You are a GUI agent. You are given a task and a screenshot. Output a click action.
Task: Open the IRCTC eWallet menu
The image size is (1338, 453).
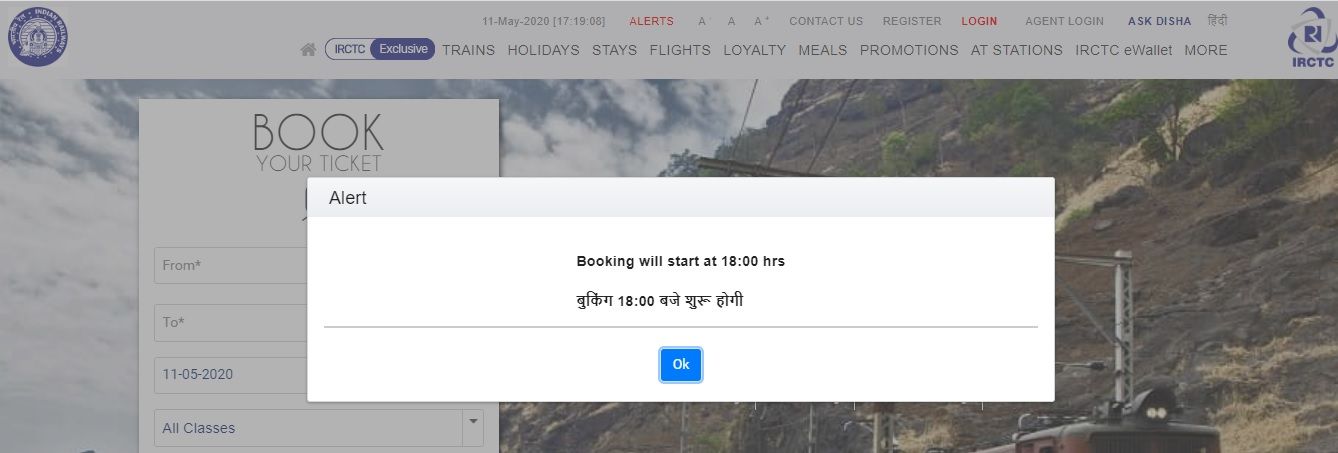[1123, 50]
